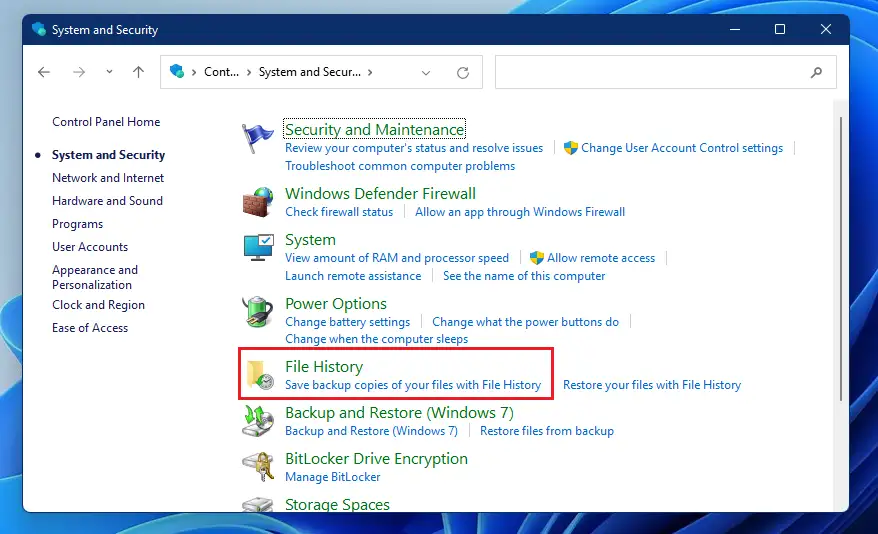Viewport: 878px width, 534px height.
Task: Click the Control Panel icon in address bar
Action: pyautogui.click(x=177, y=72)
